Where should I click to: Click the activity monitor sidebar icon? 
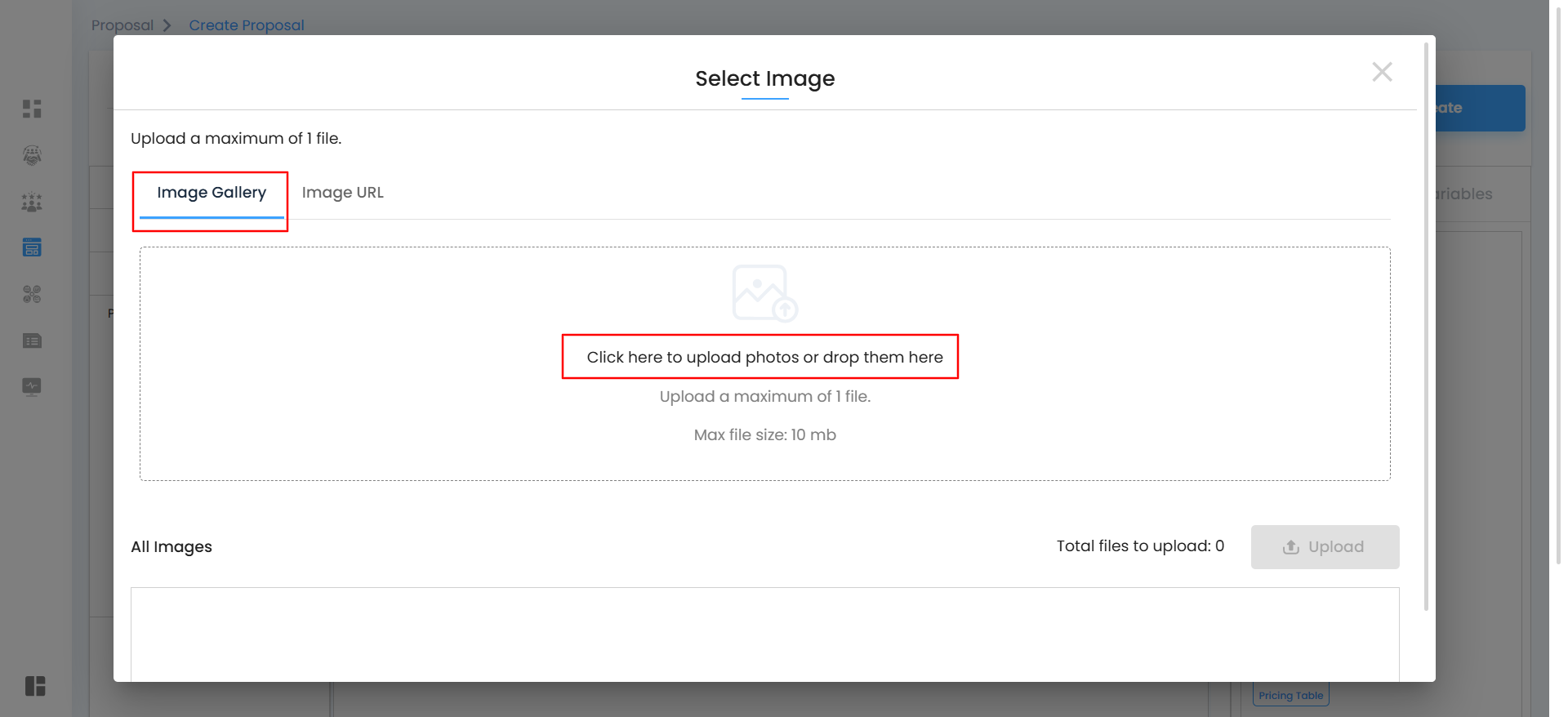[x=32, y=386]
